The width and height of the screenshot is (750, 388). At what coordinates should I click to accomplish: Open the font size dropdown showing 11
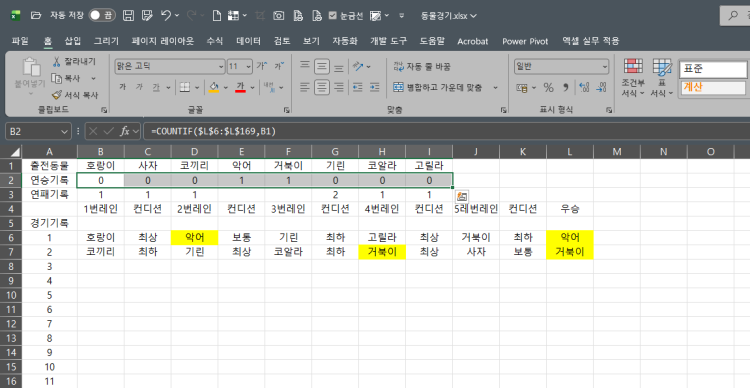(249, 67)
